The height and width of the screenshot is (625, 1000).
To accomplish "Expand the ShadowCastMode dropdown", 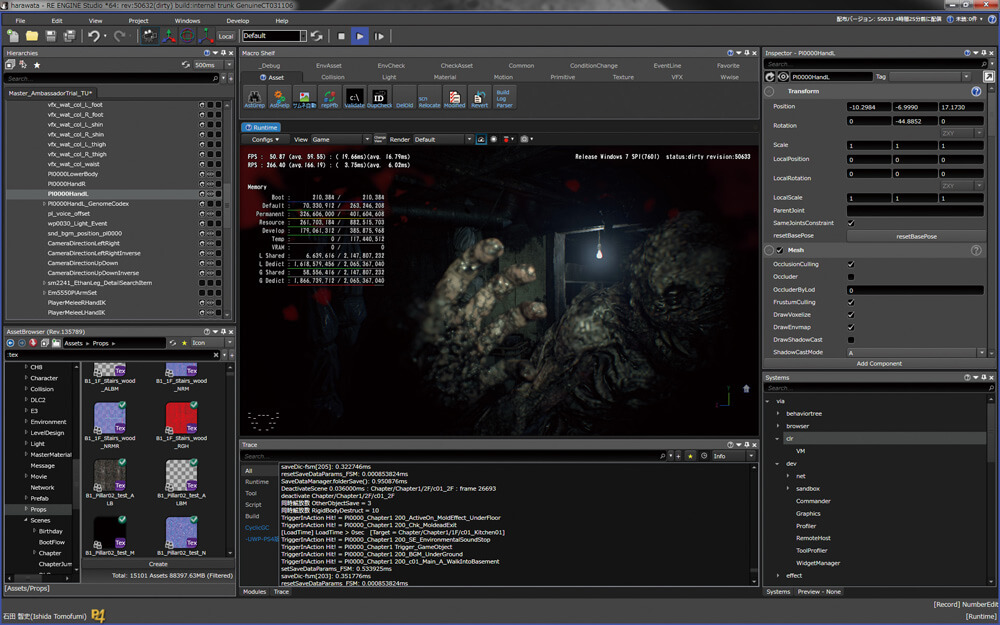I will tap(914, 352).
